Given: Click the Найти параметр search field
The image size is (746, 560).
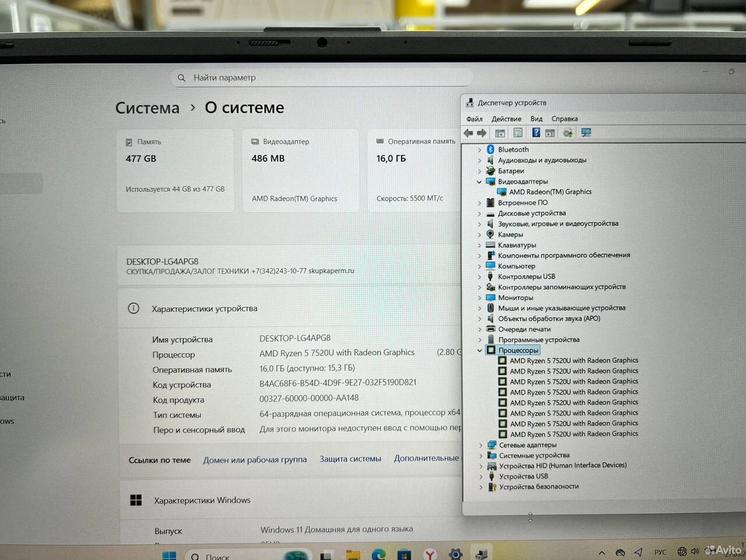Looking at the screenshot, I should click(x=322, y=77).
